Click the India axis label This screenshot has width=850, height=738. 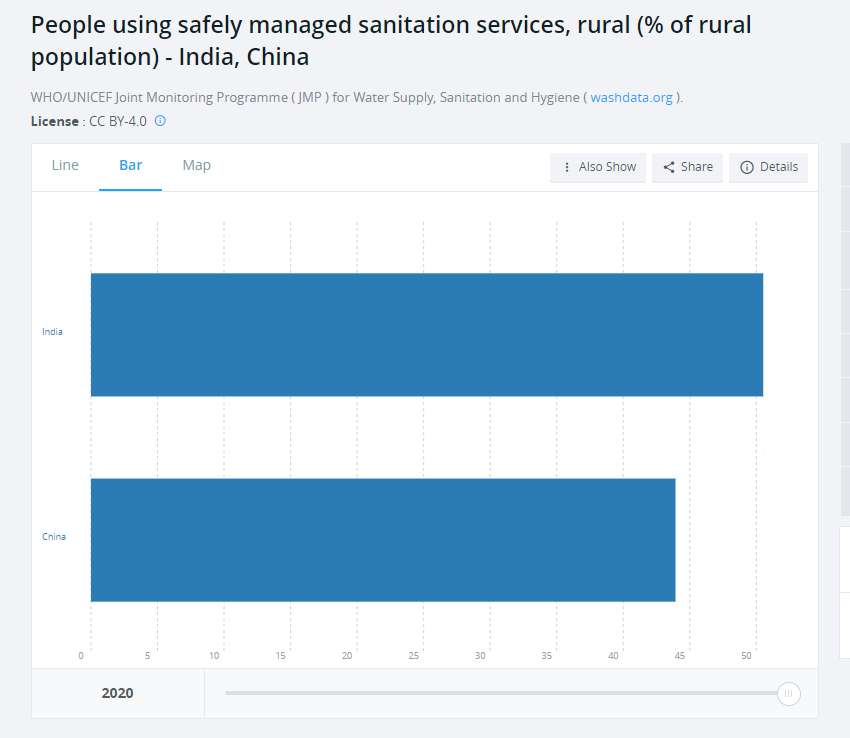52,332
